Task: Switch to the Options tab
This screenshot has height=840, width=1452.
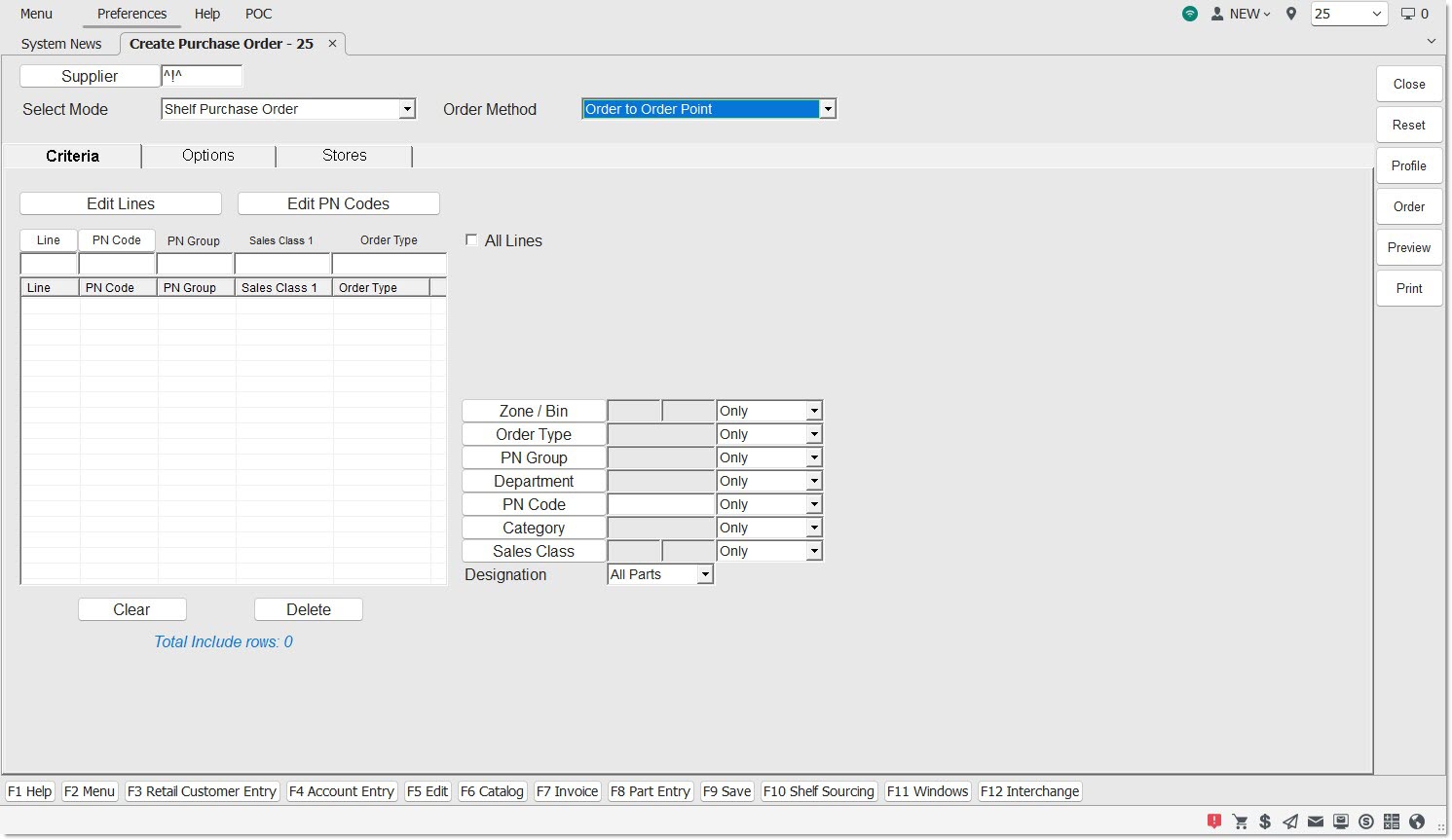Action: click(208, 156)
